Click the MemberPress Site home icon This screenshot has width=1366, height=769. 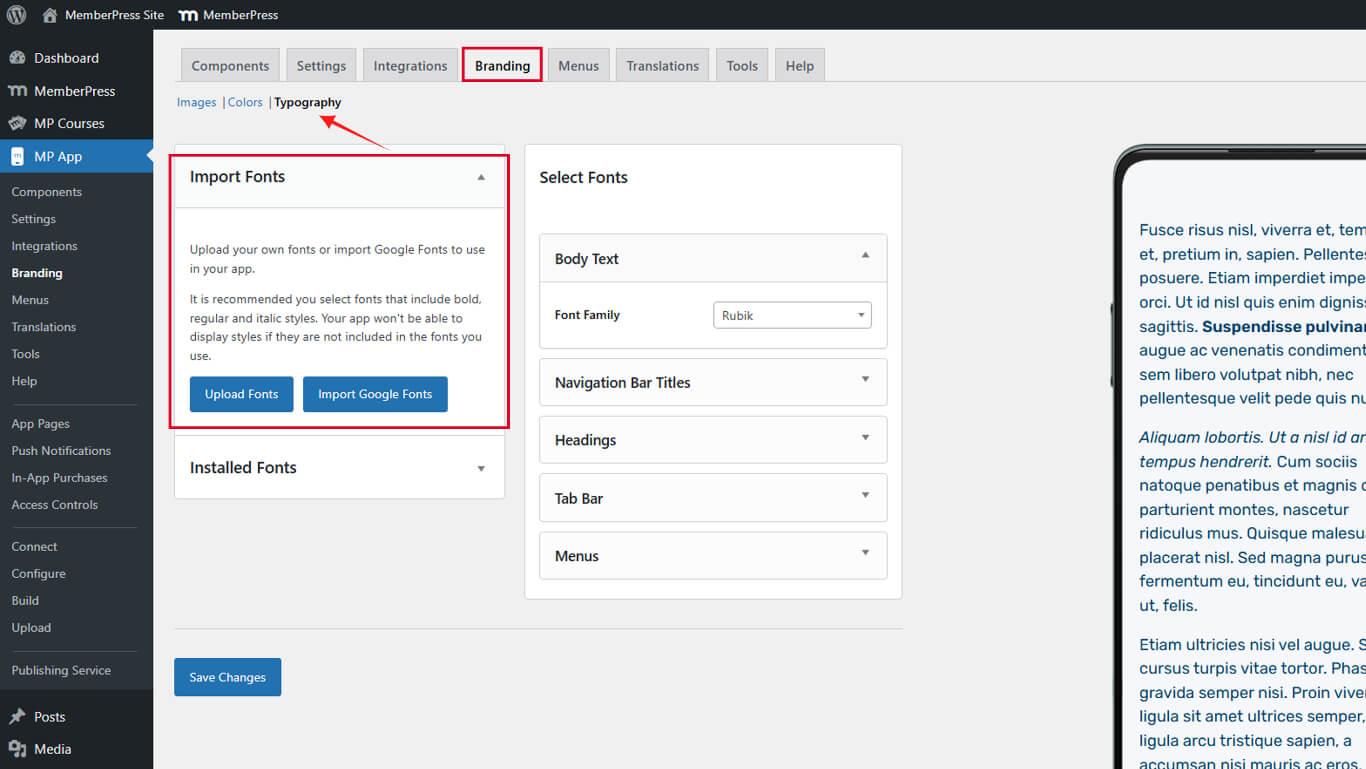coord(50,15)
